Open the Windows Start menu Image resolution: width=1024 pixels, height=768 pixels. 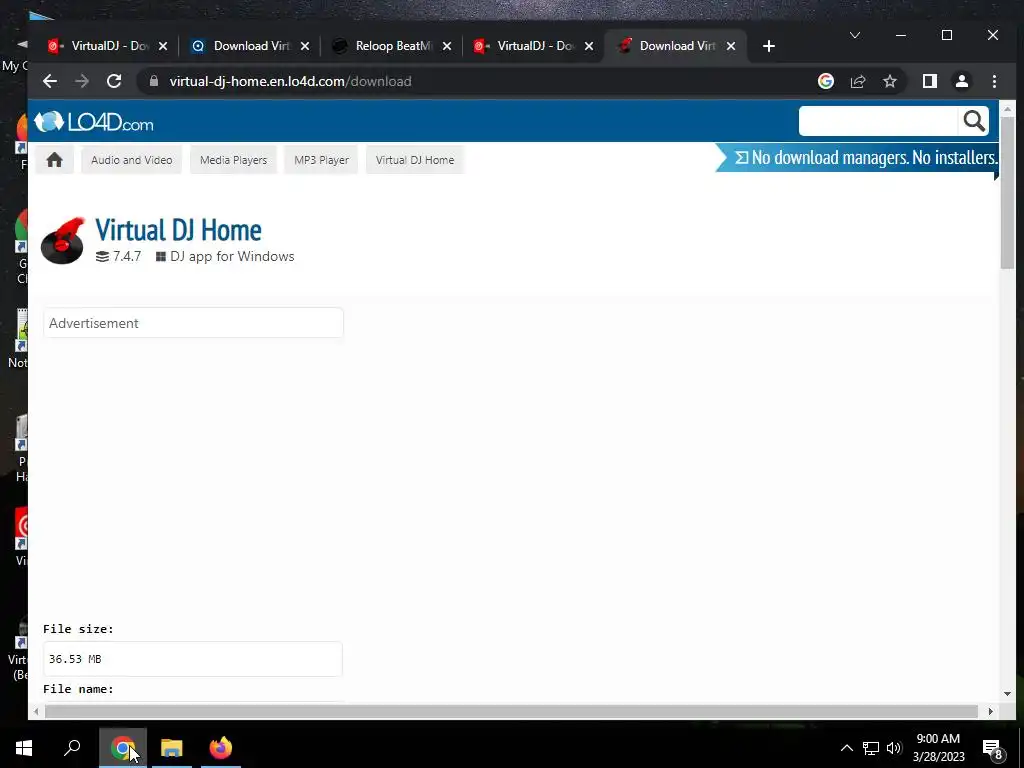[x=24, y=748]
